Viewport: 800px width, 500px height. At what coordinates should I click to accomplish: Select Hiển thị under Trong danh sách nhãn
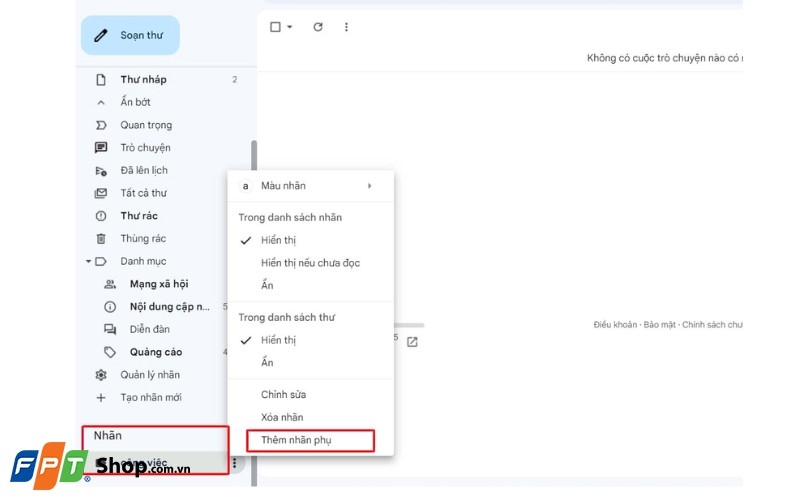click(310, 240)
